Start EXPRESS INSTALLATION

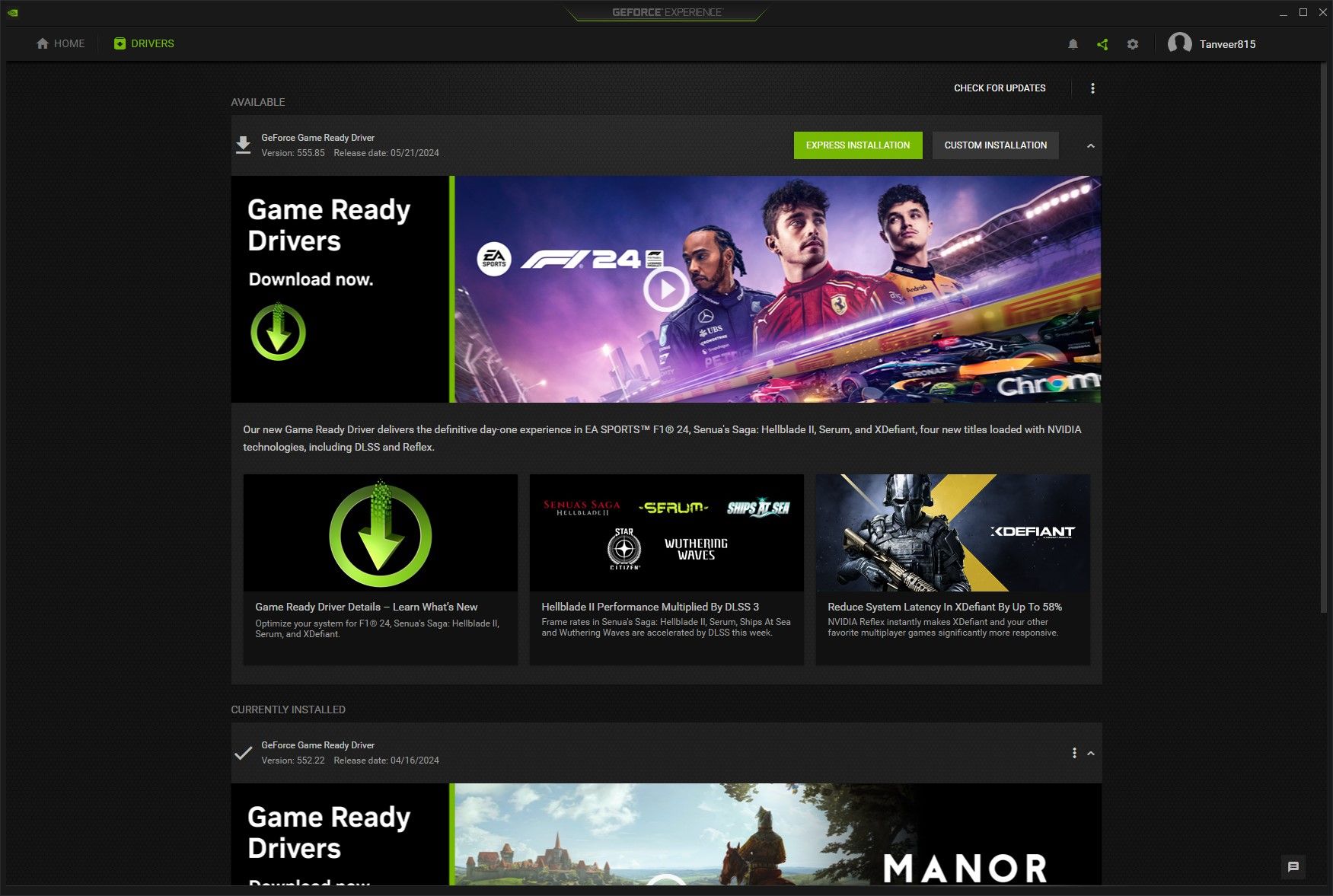click(858, 145)
